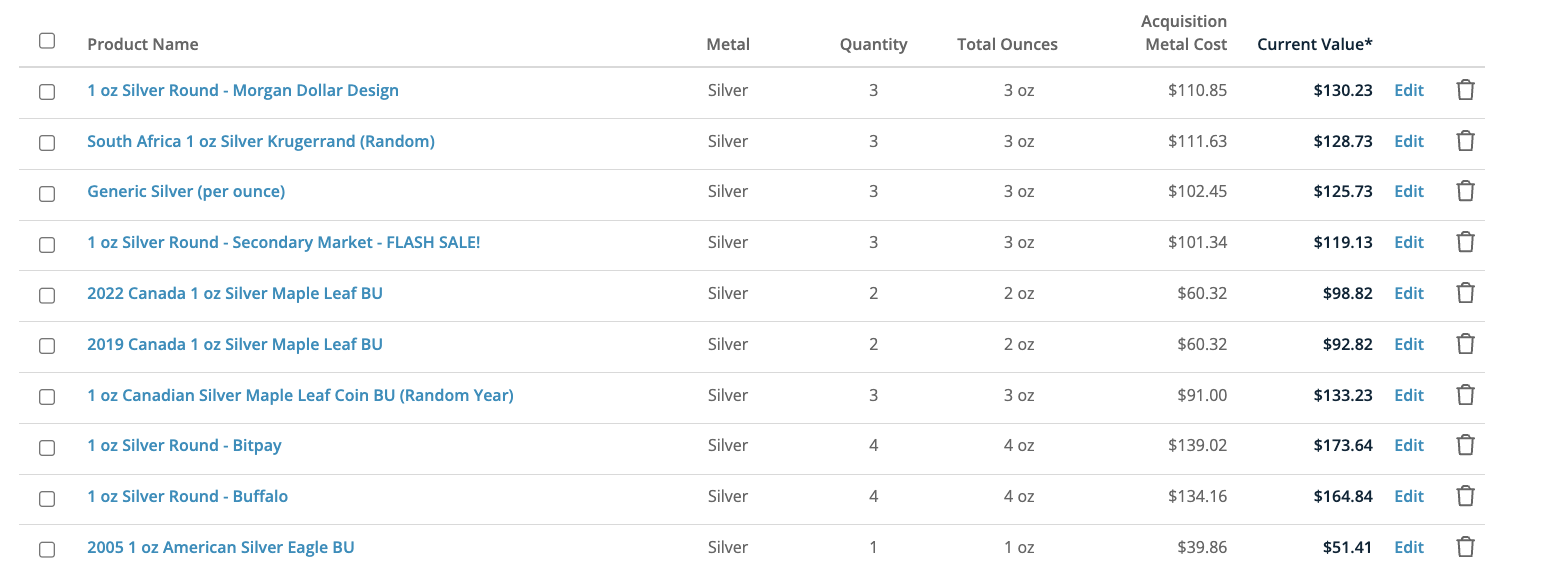1546x586 pixels.
Task: Click the Product Name column header
Action: point(143,44)
